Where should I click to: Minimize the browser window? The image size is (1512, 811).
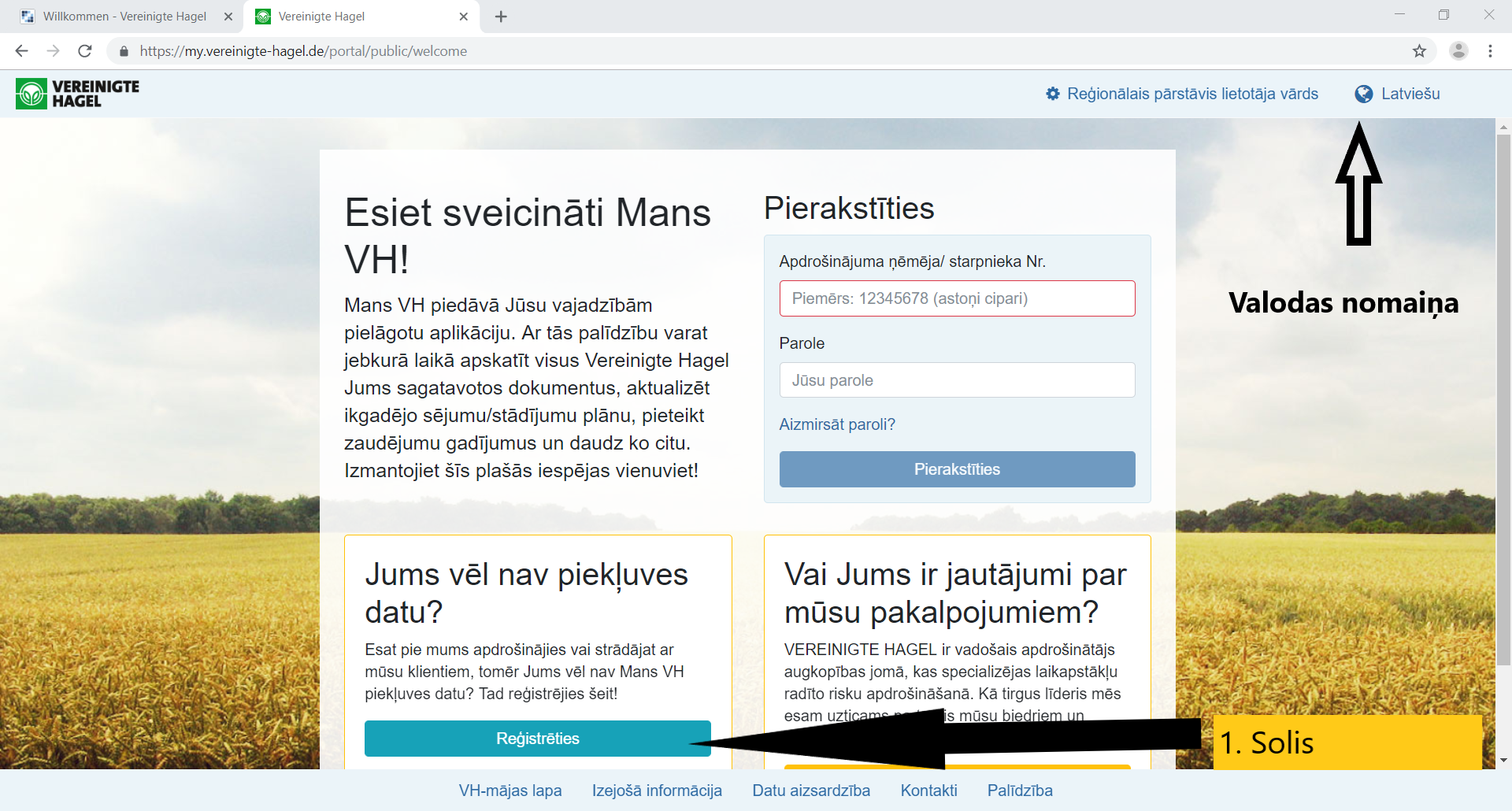[1399, 15]
